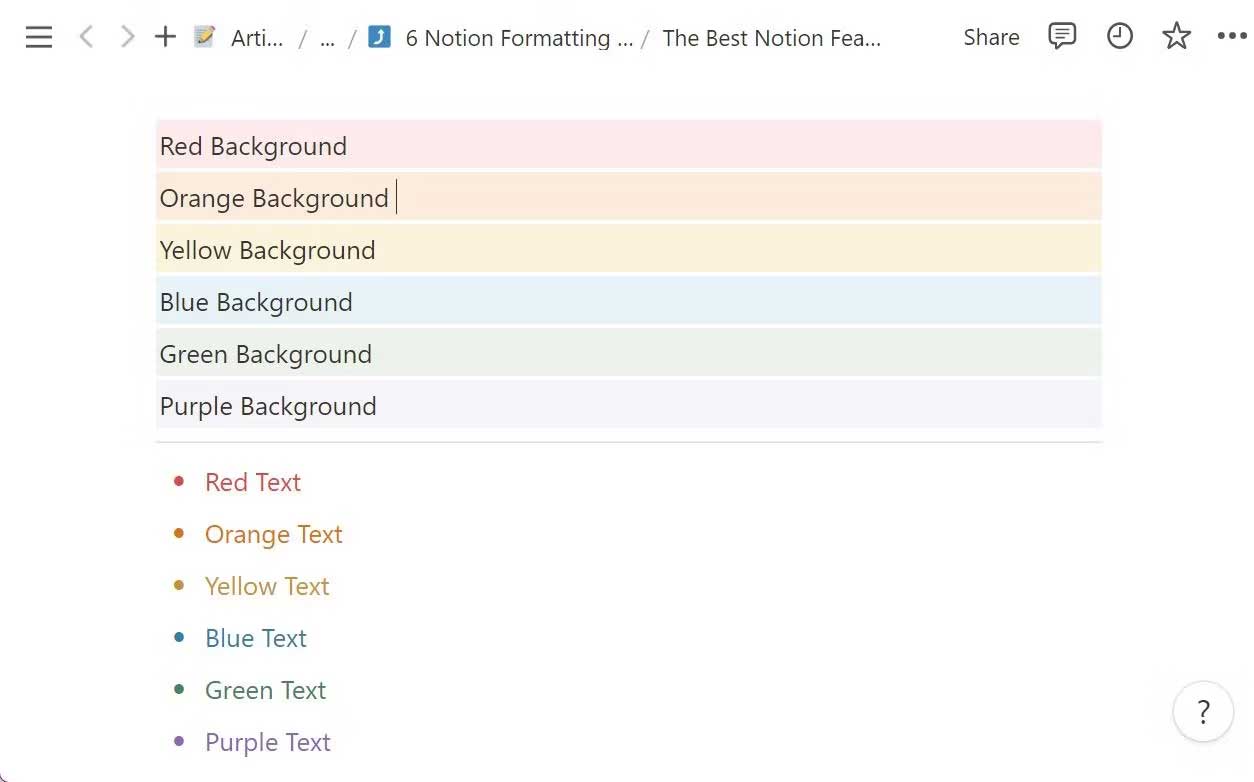This screenshot has width=1254, height=782.
Task: Open the 'Arti...' breadcrumb page
Action: (x=257, y=38)
